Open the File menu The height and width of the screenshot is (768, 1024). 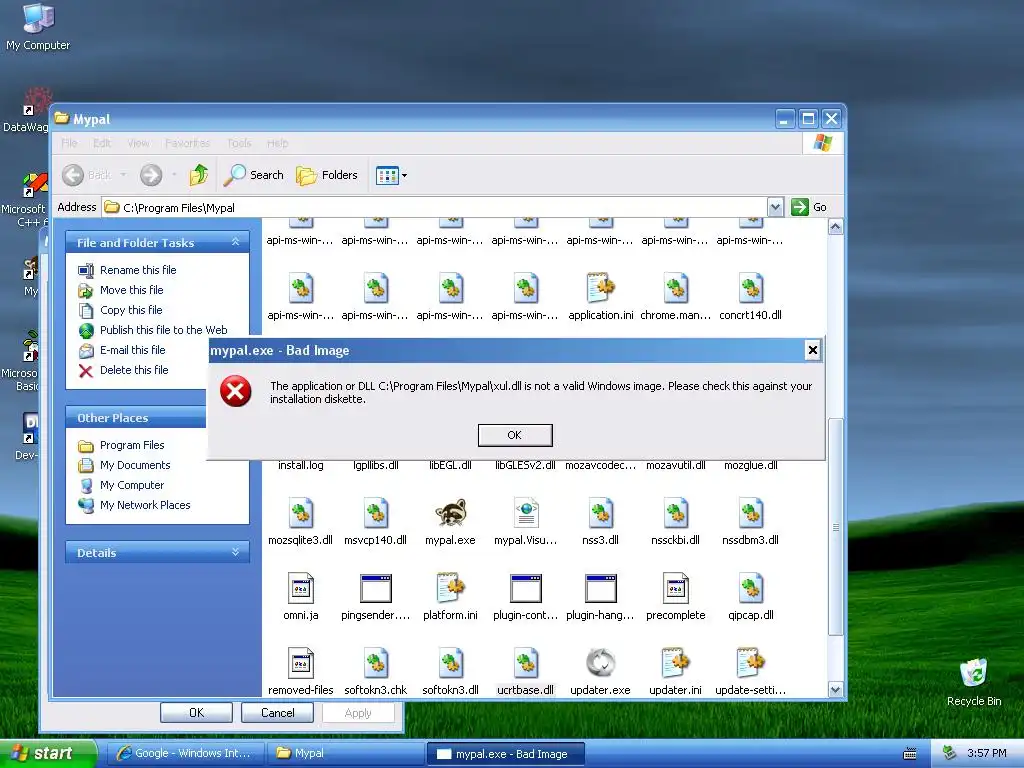click(x=69, y=143)
